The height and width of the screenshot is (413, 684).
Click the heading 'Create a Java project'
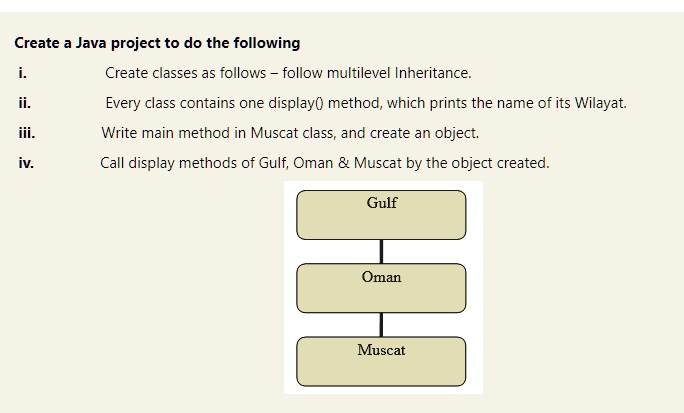coord(157,43)
